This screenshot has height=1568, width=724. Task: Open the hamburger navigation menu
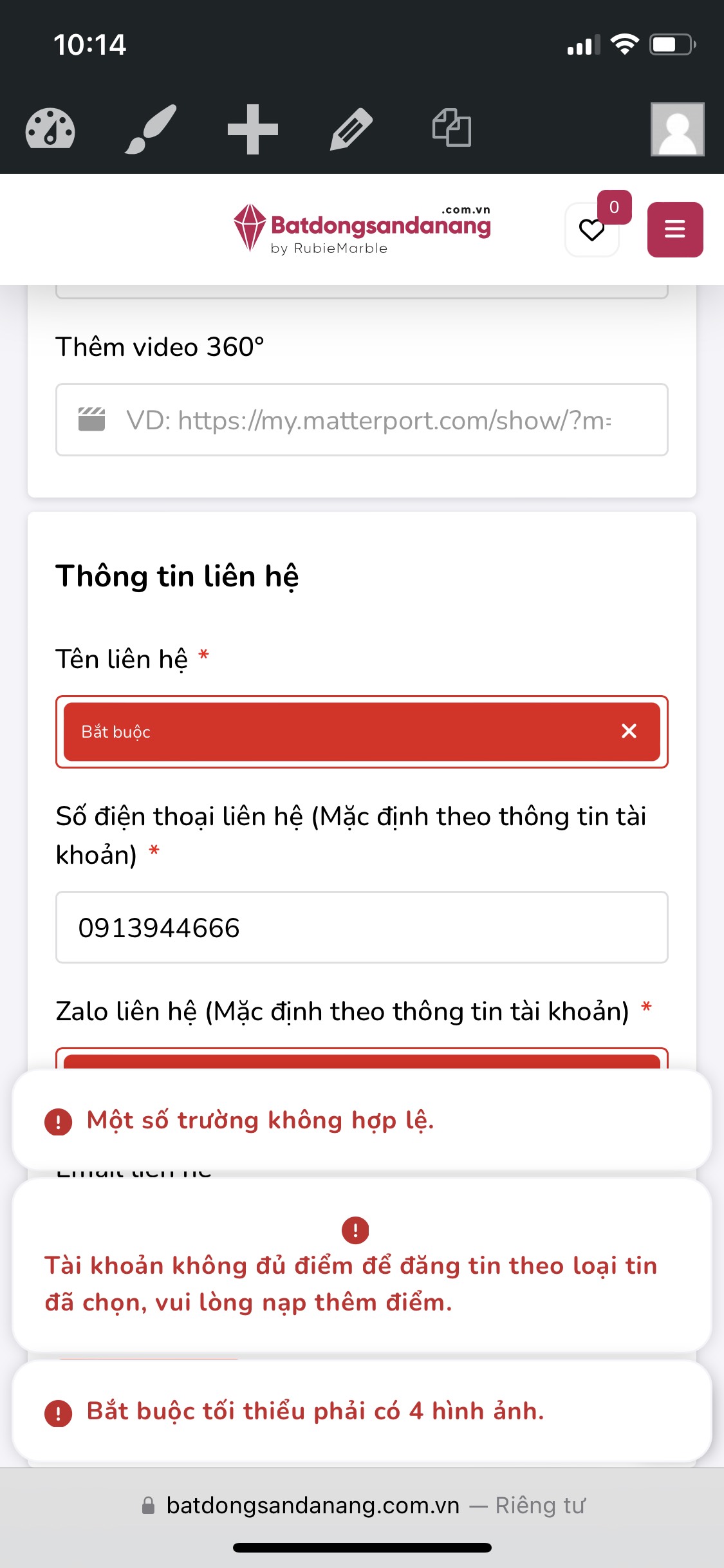point(674,229)
